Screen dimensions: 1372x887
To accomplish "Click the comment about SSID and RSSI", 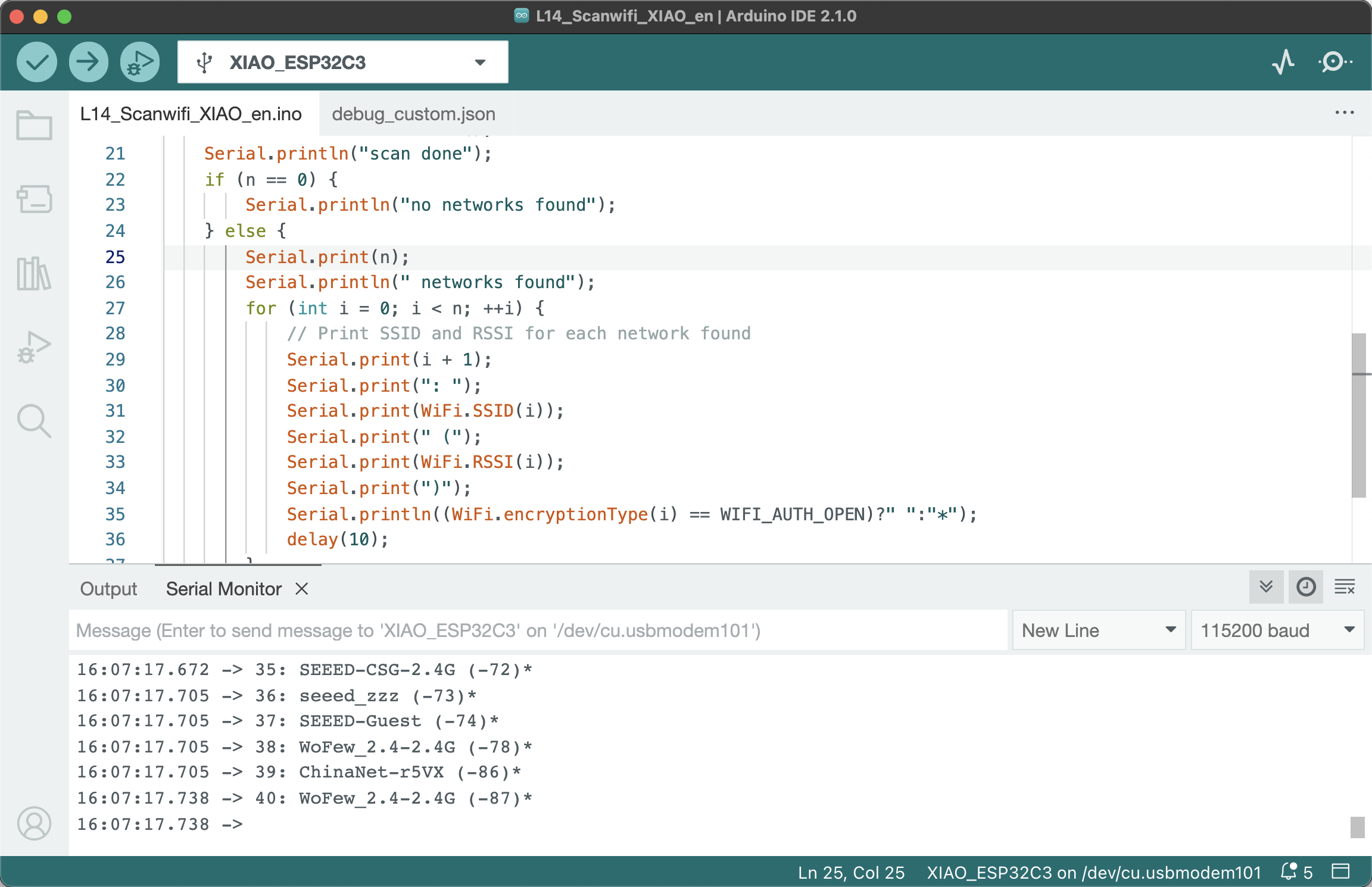I will tap(519, 334).
